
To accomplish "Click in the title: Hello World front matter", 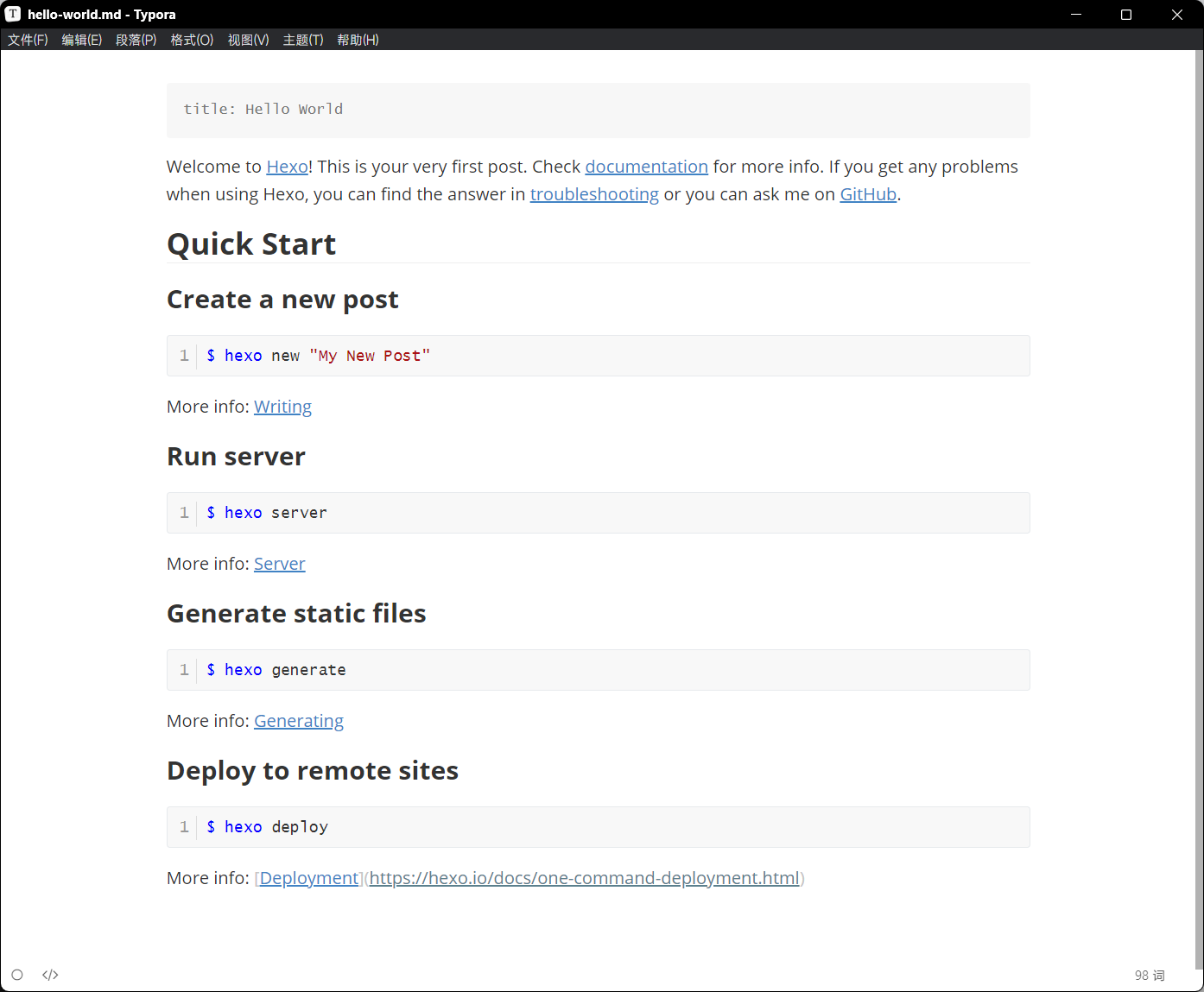I will click(x=599, y=110).
